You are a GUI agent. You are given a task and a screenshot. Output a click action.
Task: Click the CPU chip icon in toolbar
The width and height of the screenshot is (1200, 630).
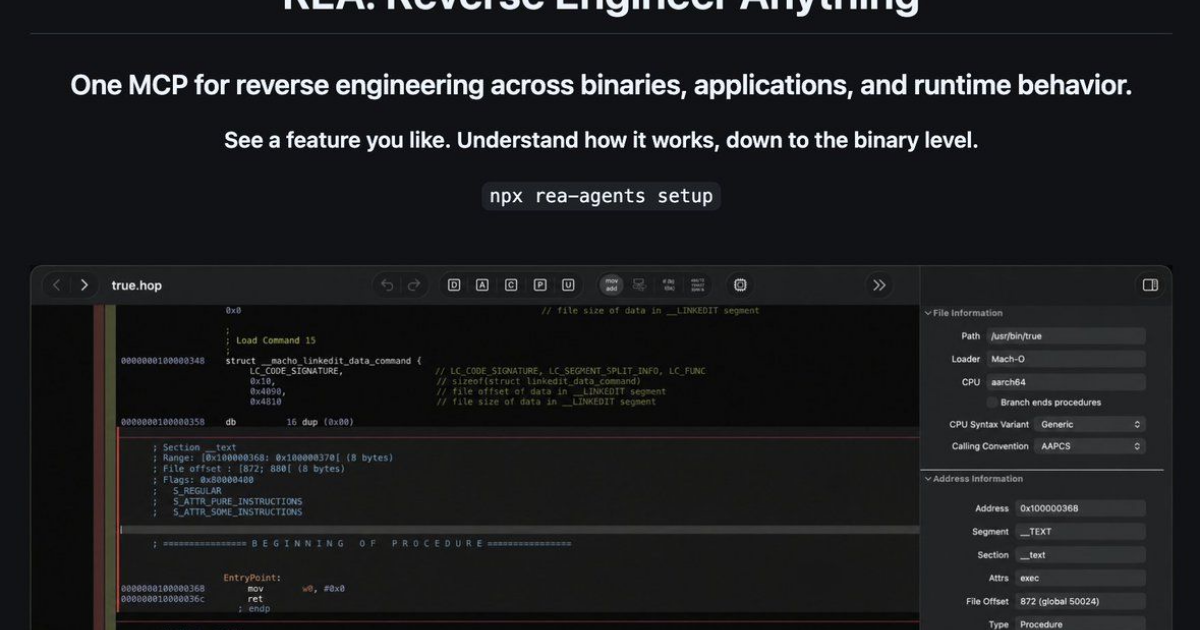click(740, 285)
